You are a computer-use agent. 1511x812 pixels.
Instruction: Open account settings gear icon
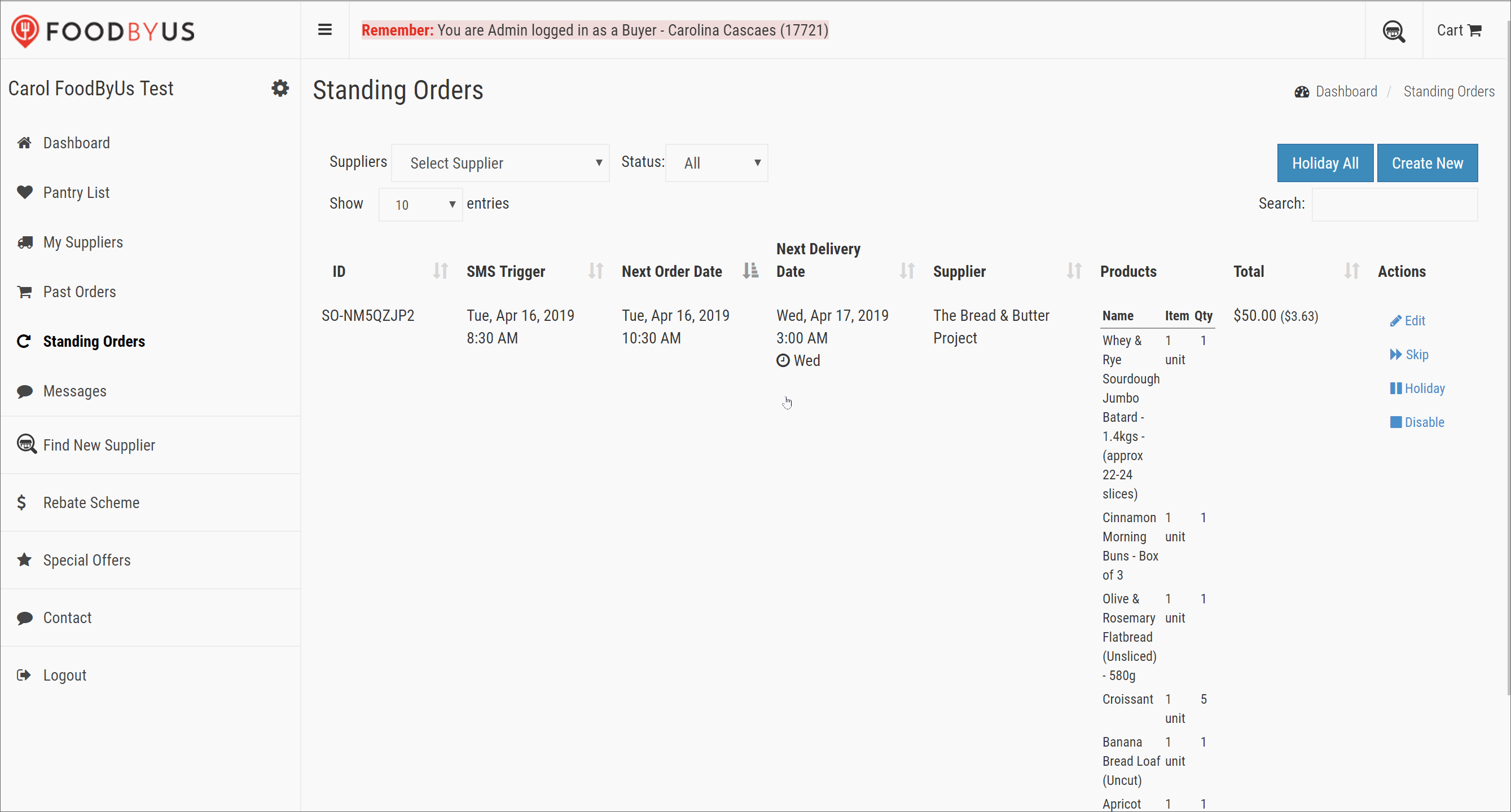point(280,89)
